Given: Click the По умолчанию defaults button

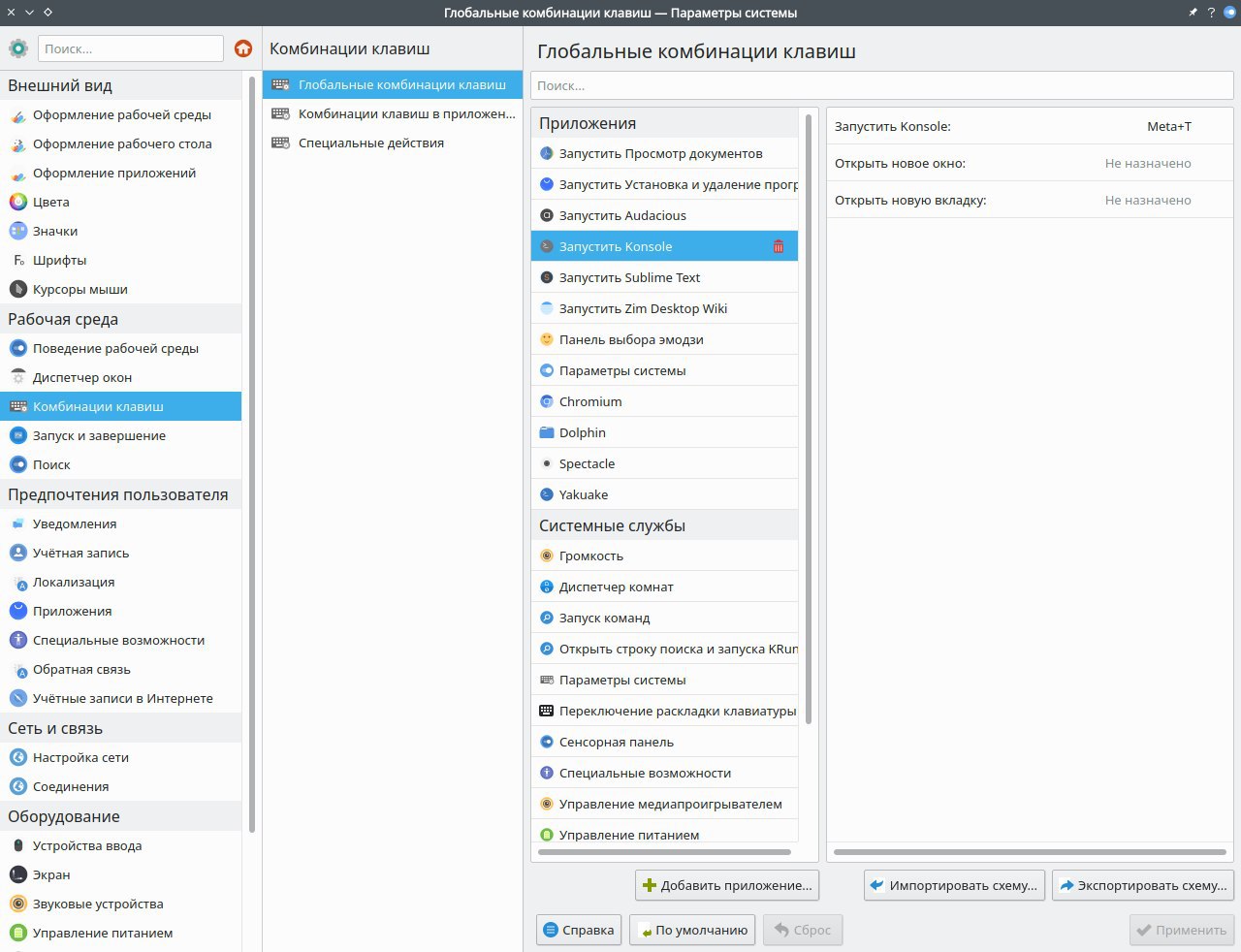Looking at the screenshot, I should [692, 930].
